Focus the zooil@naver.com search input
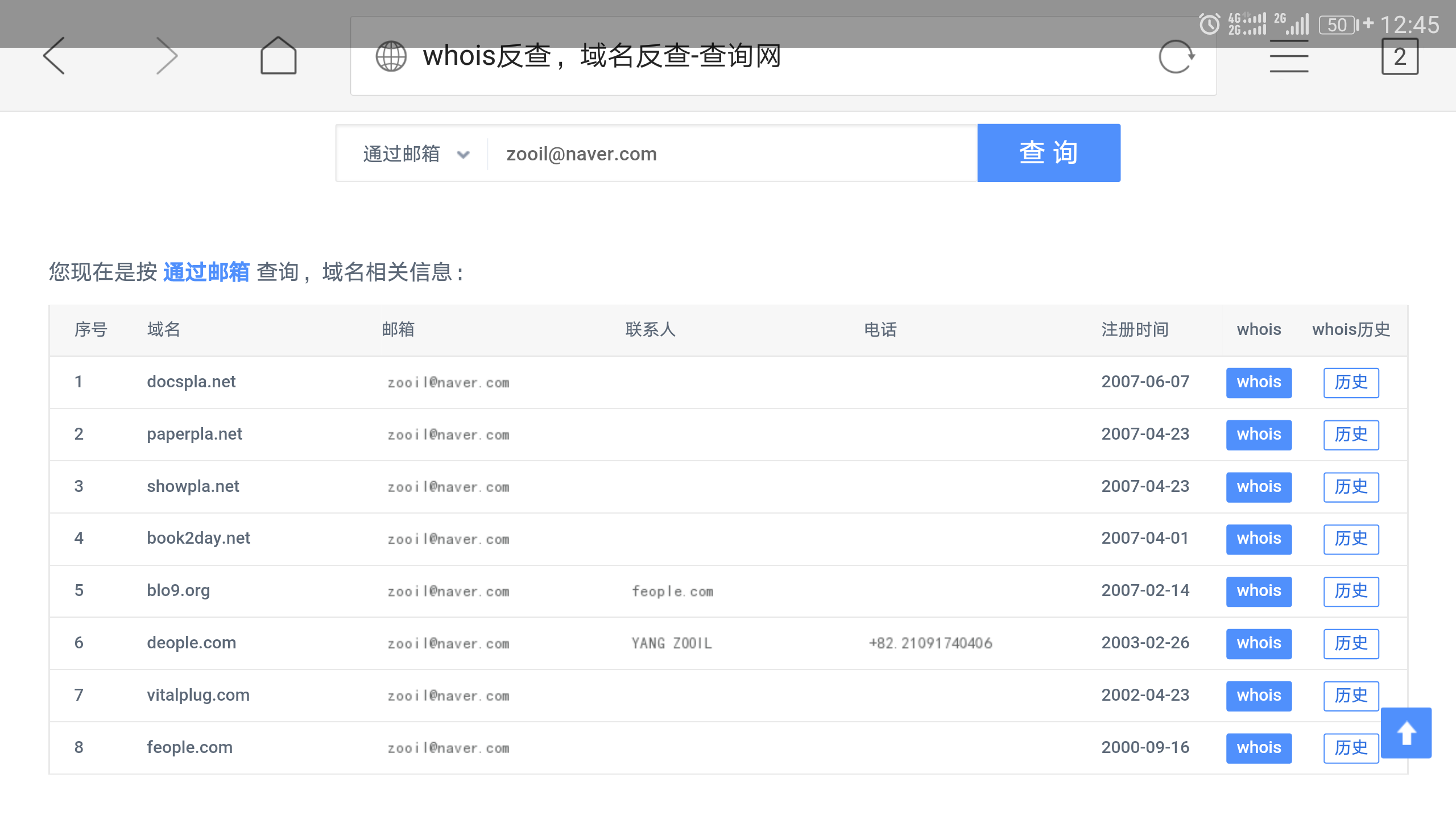This screenshot has height=819, width=1456. point(733,154)
